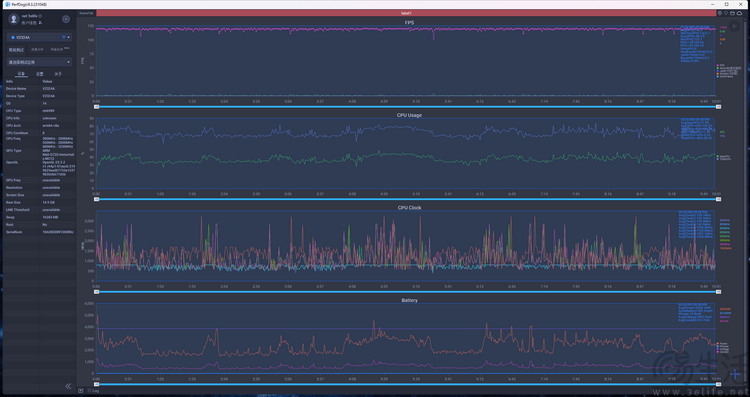750x397 pixels.
Task: Select the Device Name row in the info table
Action: point(40,89)
